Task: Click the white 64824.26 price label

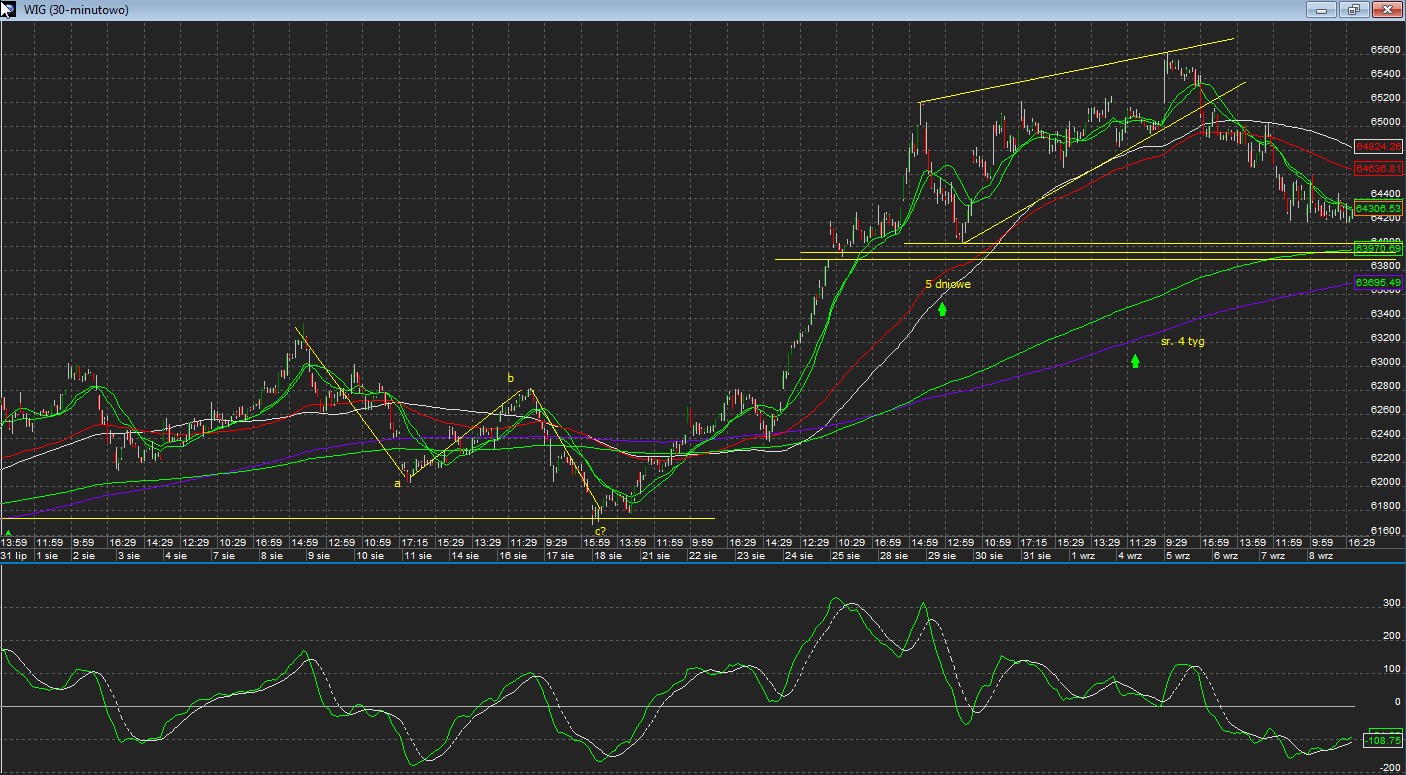Action: point(1378,146)
